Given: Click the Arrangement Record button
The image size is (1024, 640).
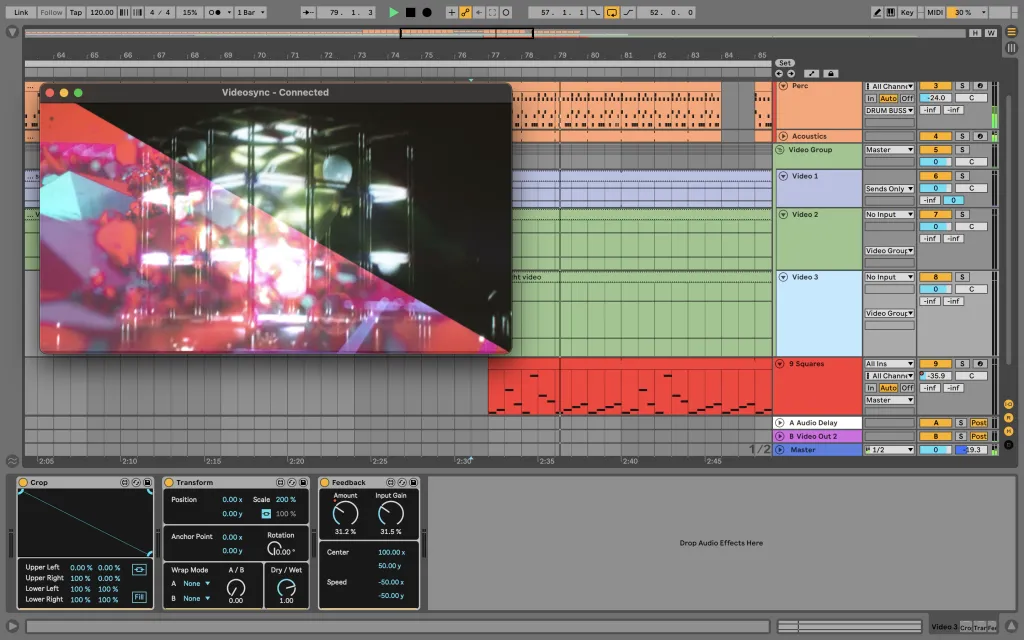Looking at the screenshot, I should (x=427, y=12).
